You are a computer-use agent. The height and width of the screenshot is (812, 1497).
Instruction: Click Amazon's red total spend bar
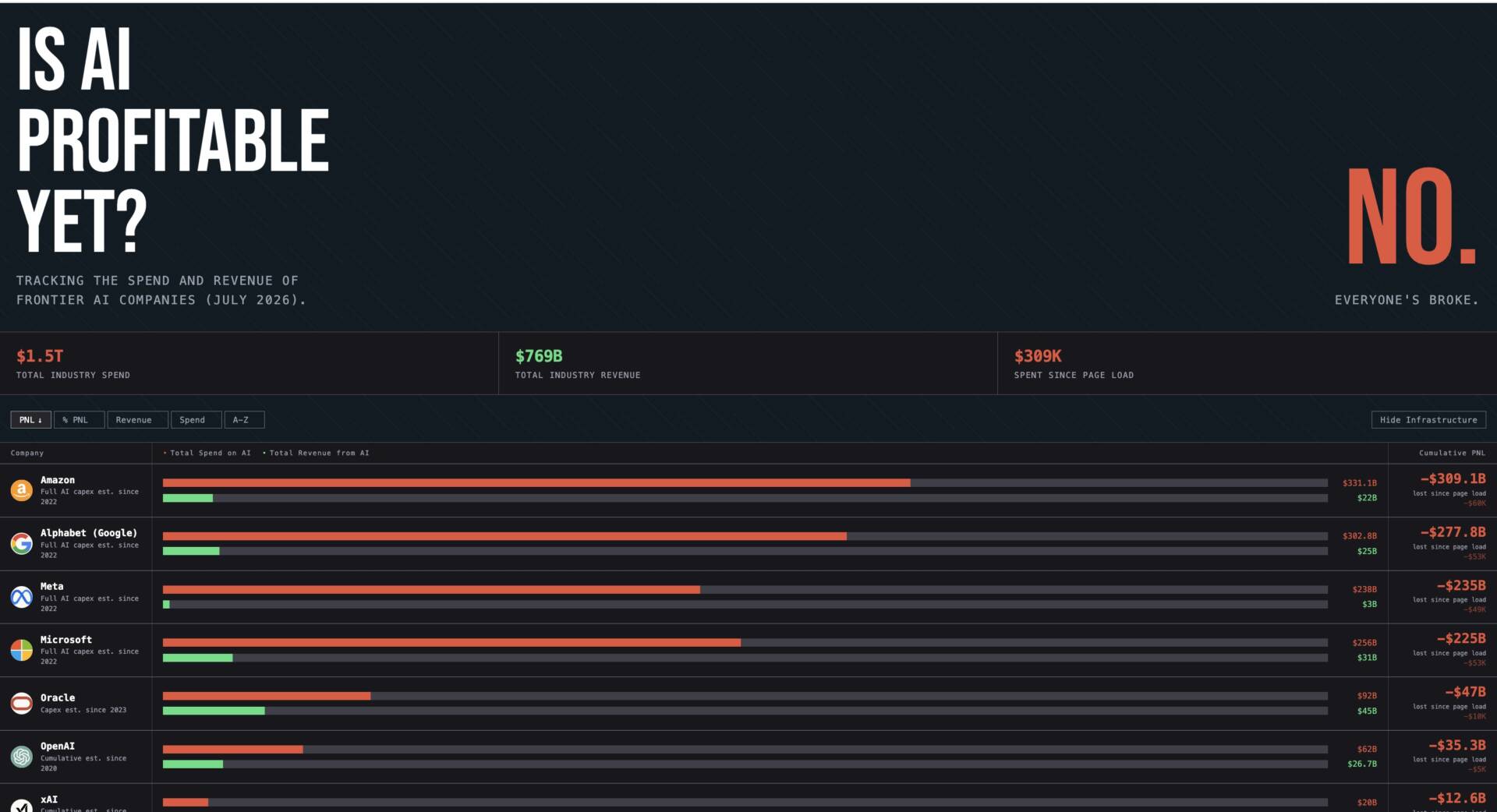[536, 483]
